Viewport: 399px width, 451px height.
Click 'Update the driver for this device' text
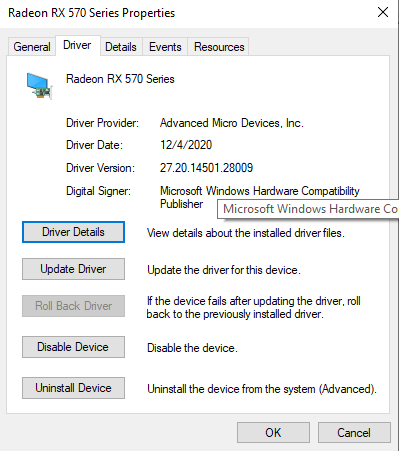[224, 270]
